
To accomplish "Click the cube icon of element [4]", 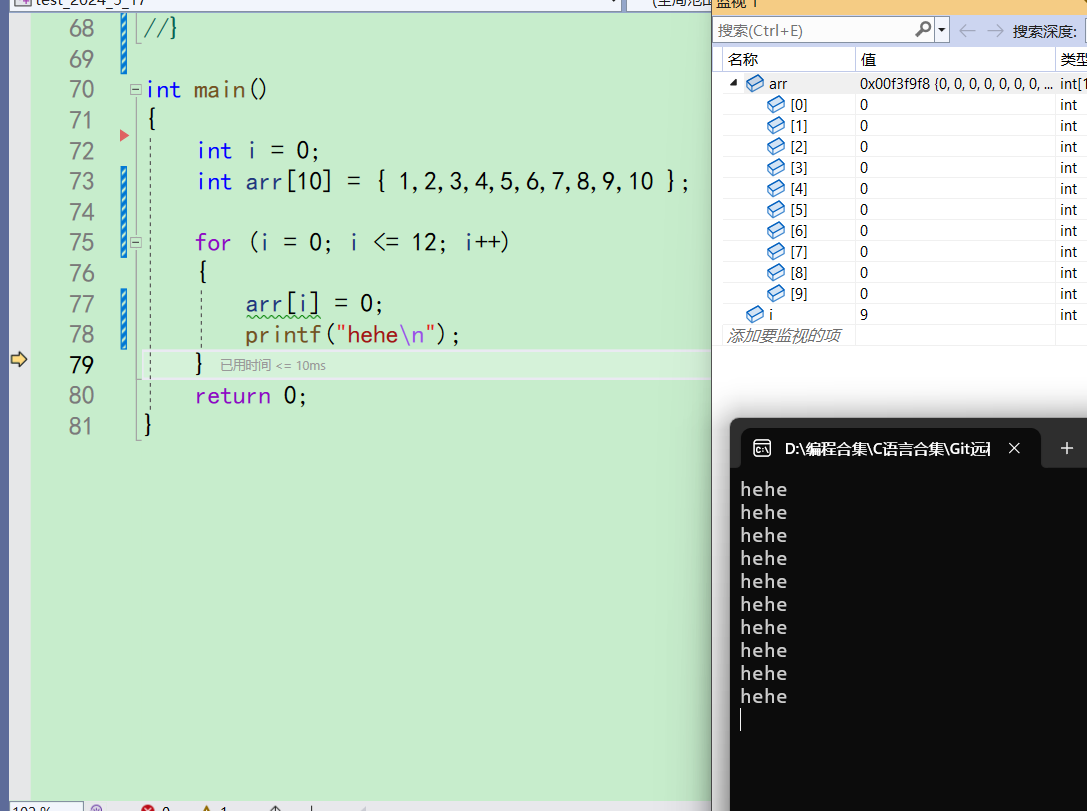I will (x=776, y=189).
